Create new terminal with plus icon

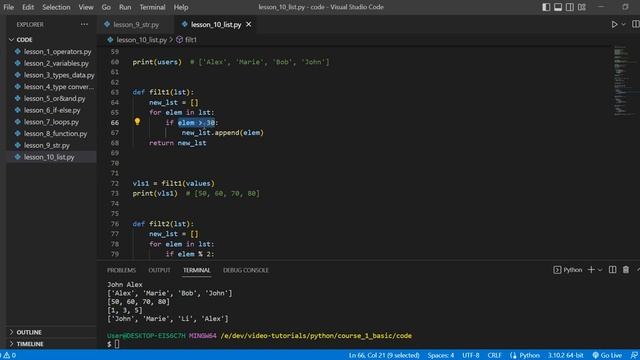[x=591, y=270]
